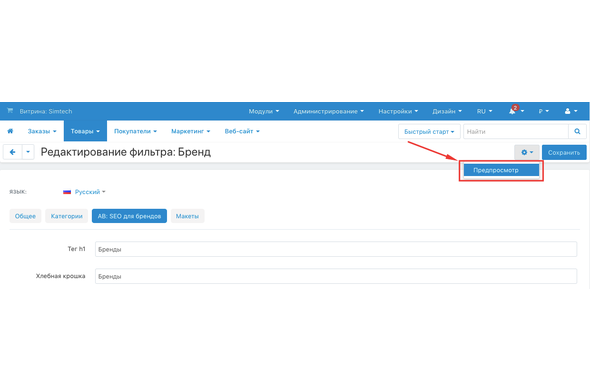Click the Язык label
The image size is (590, 391).
click(18, 192)
